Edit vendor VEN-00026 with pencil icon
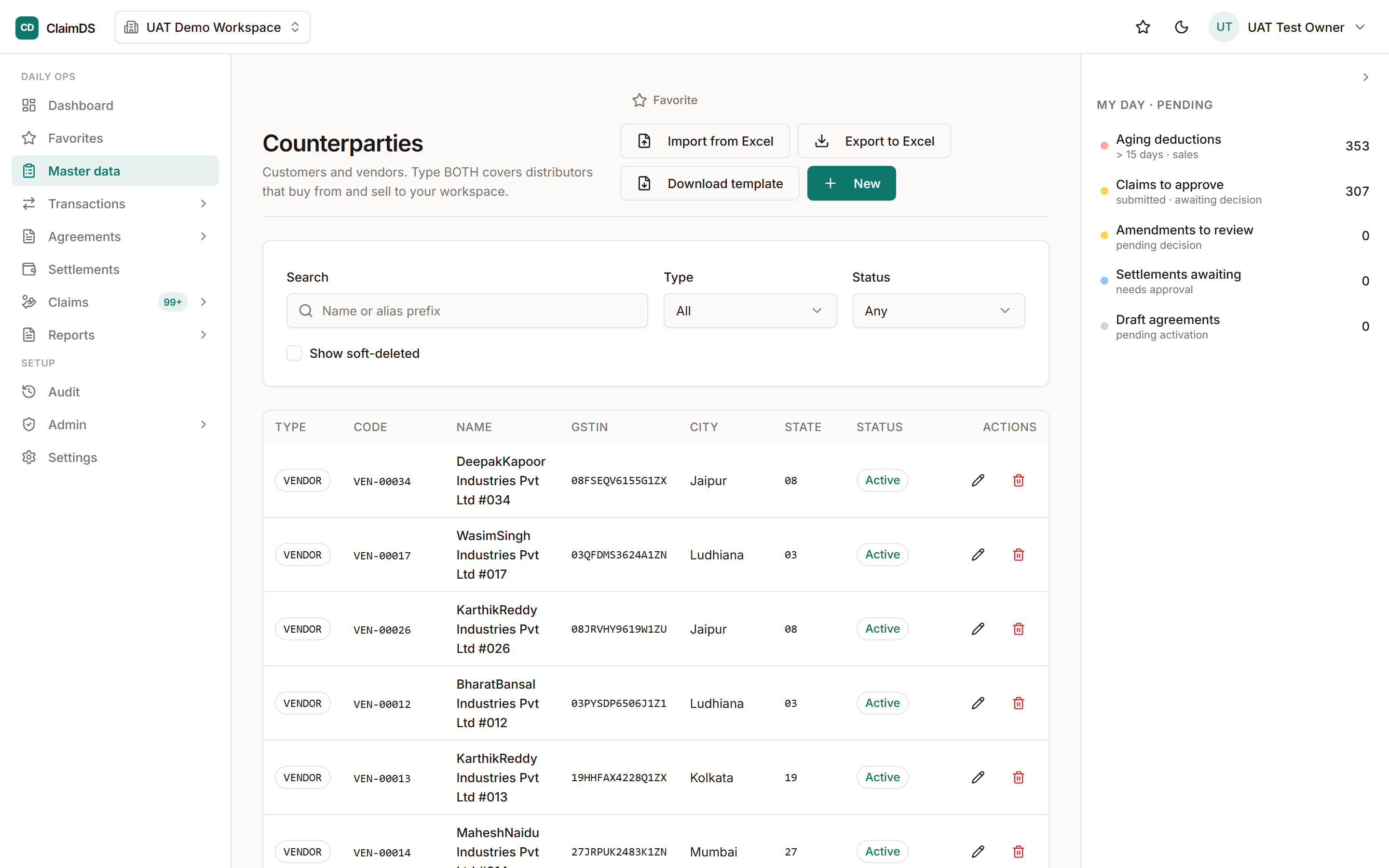This screenshot has height=868, width=1389. (x=978, y=629)
